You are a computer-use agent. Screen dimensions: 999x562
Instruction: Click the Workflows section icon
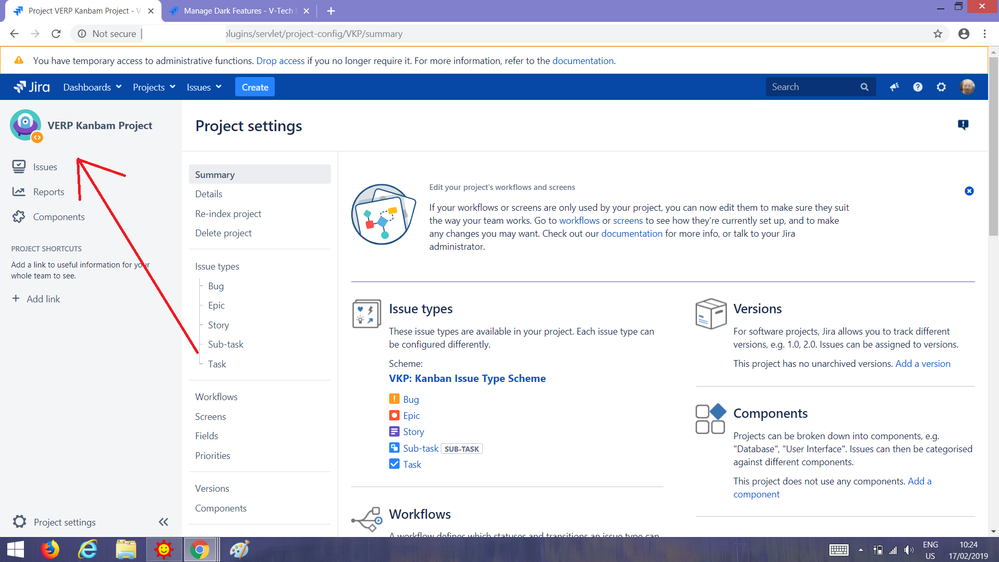point(366,519)
